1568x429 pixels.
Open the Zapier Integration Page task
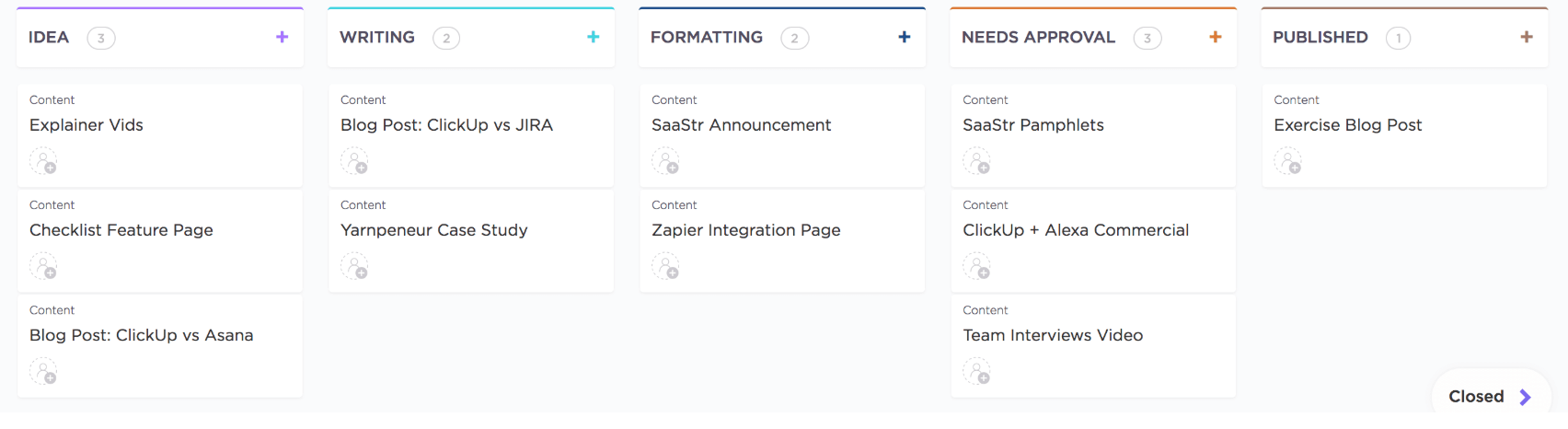745,230
